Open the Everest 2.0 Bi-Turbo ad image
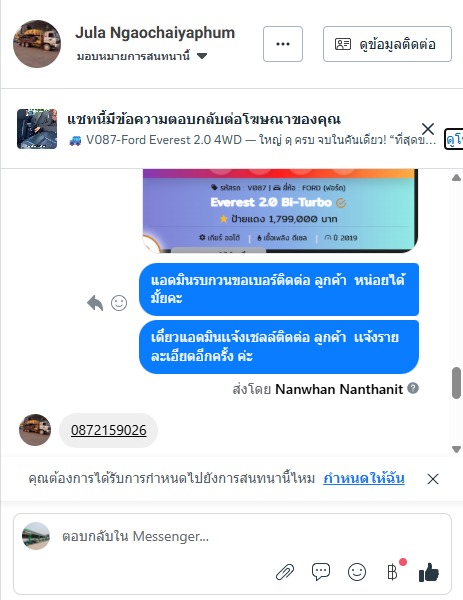 pyautogui.click(x=280, y=211)
